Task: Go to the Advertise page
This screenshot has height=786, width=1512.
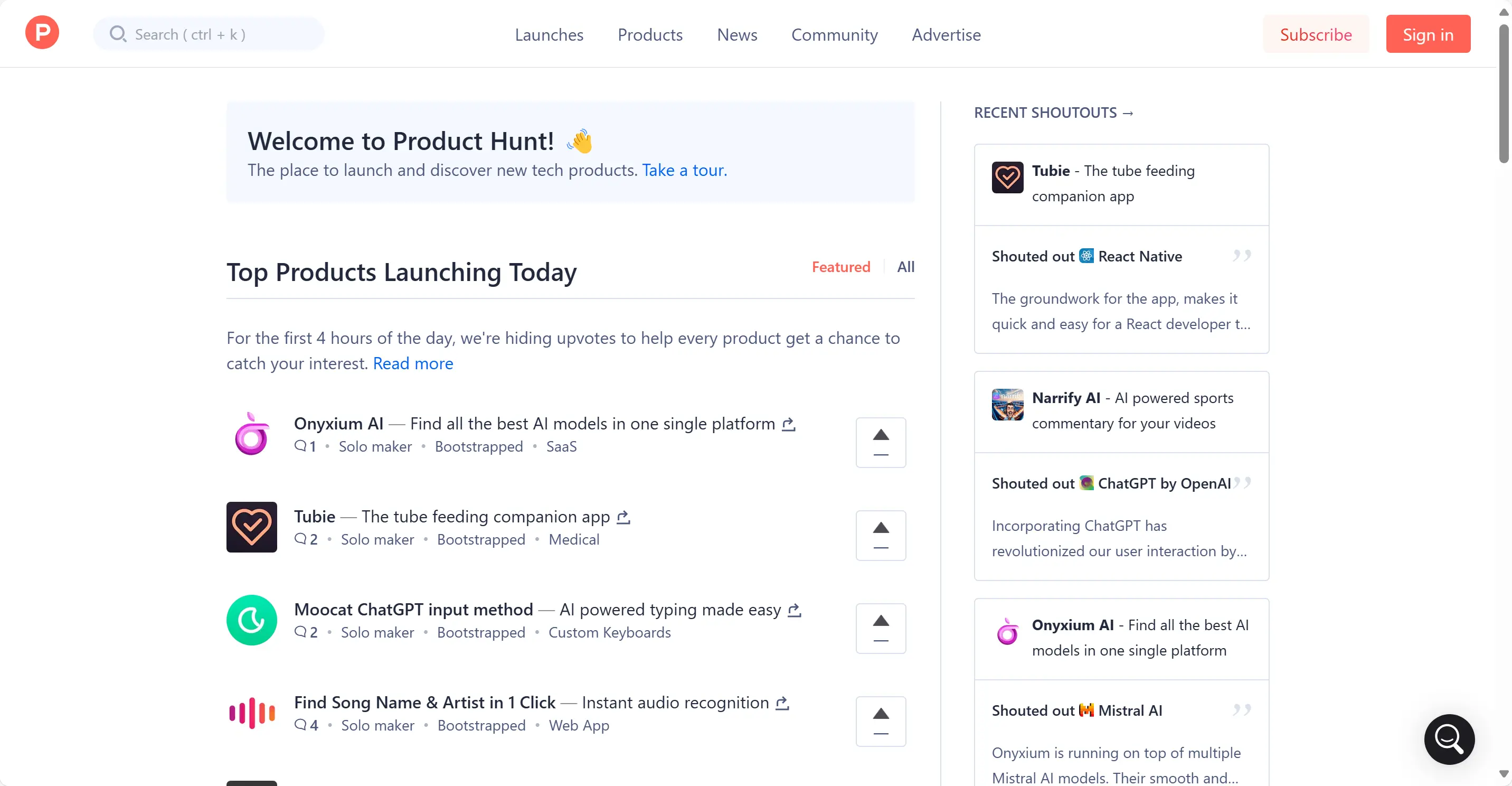Action: (946, 35)
